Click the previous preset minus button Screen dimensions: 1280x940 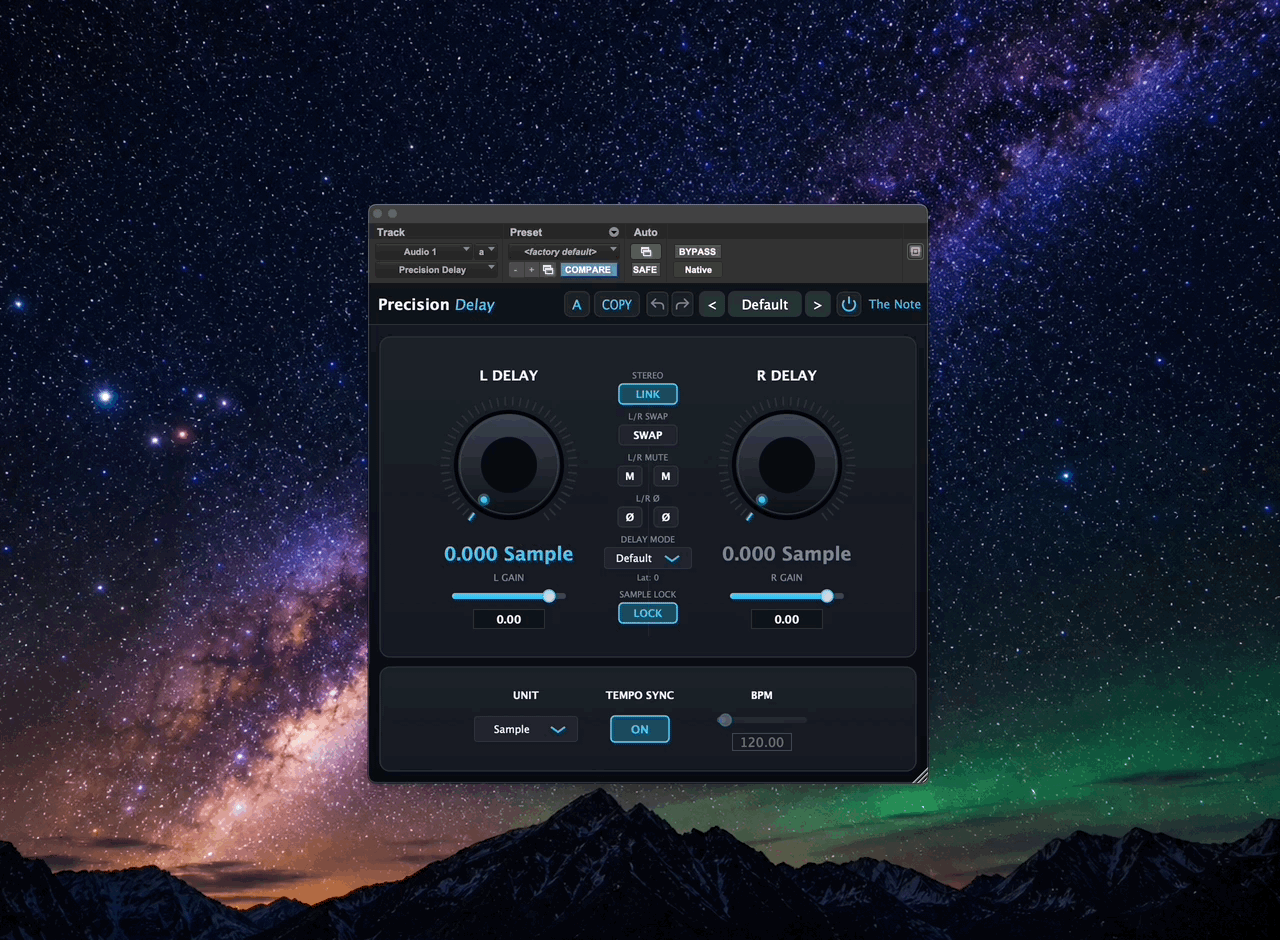(516, 270)
